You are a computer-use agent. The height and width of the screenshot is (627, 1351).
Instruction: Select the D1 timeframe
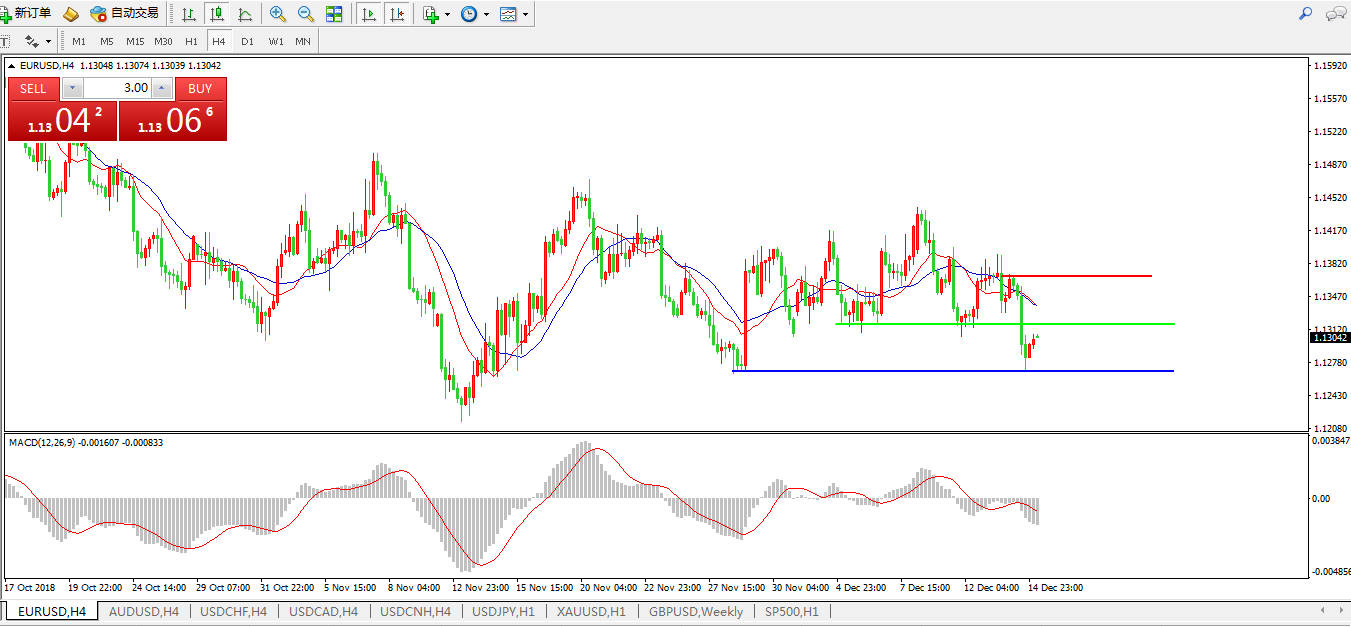(x=247, y=41)
